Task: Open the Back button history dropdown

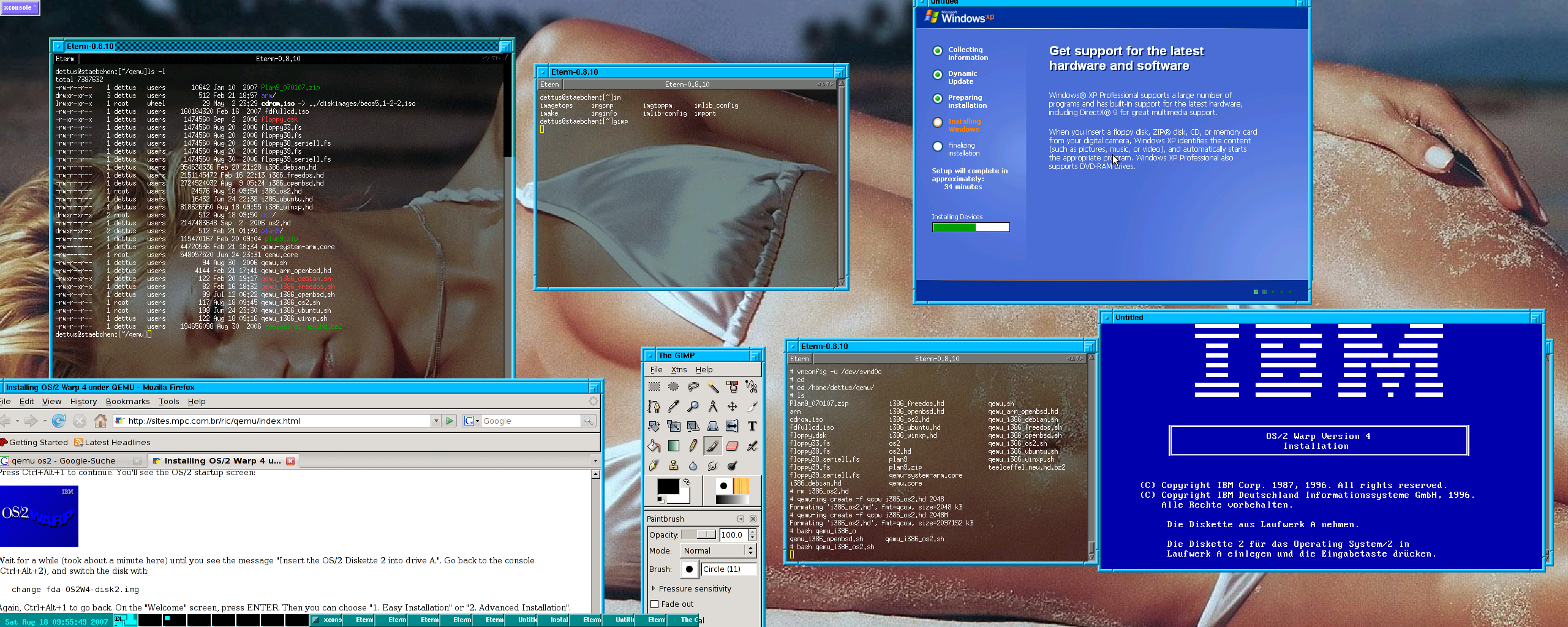Action: (17, 421)
